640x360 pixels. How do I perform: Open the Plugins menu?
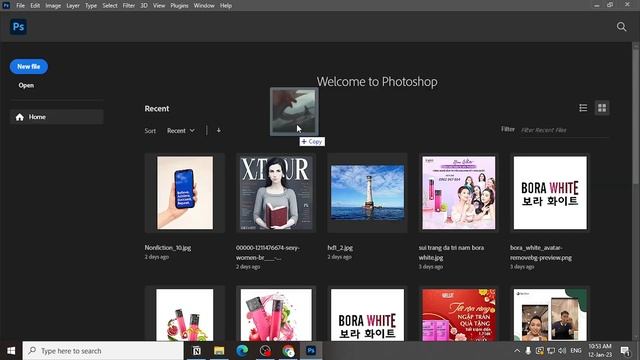[x=179, y=6]
